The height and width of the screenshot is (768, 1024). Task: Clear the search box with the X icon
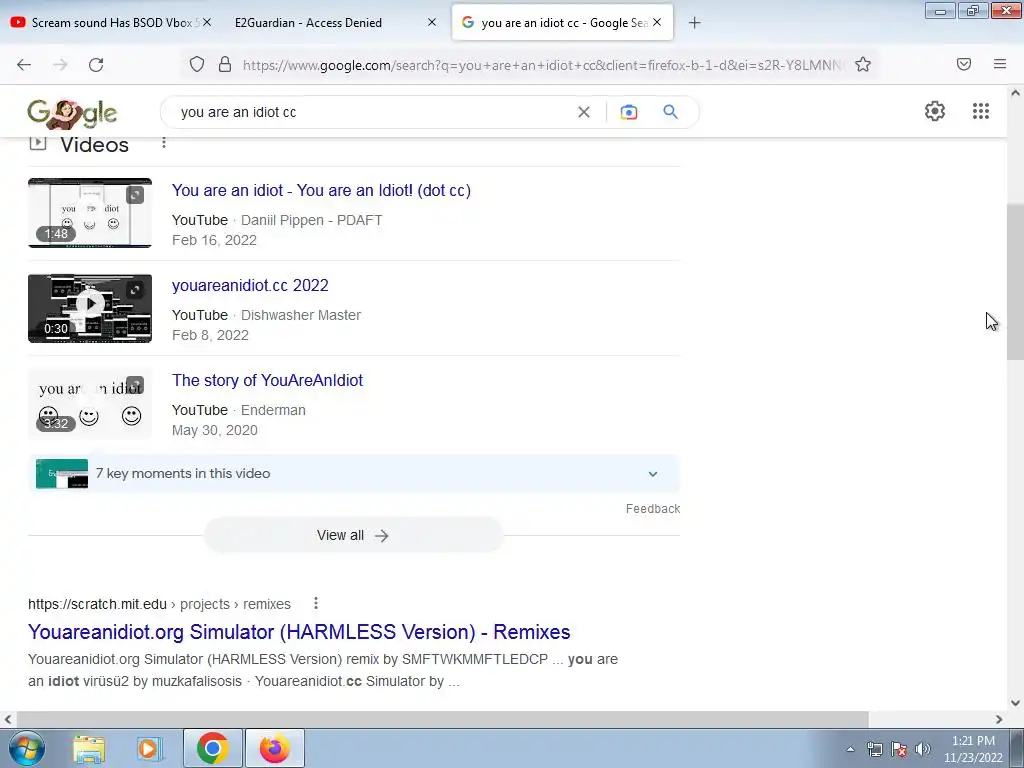point(584,112)
